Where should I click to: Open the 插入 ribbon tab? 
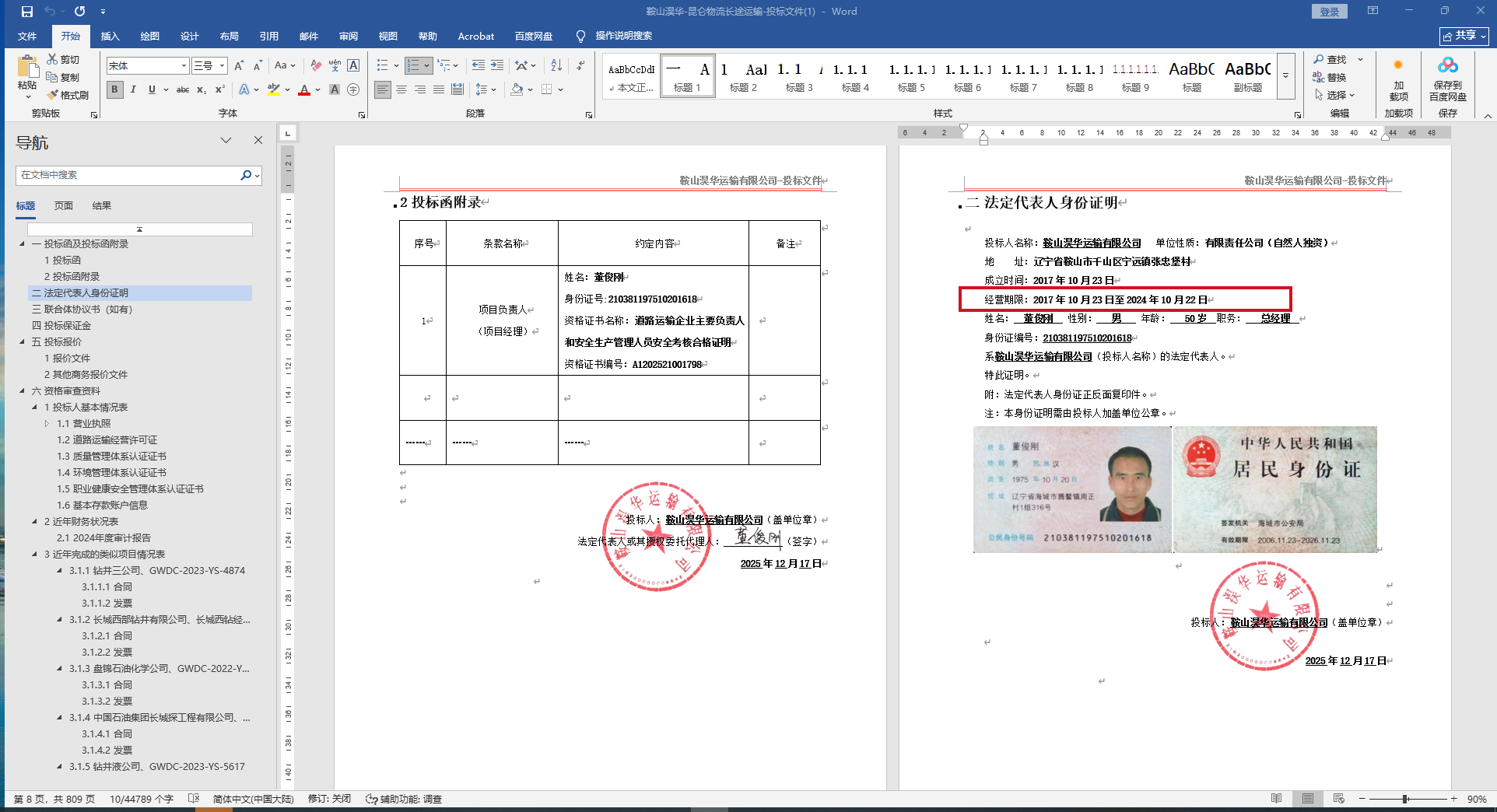point(110,36)
